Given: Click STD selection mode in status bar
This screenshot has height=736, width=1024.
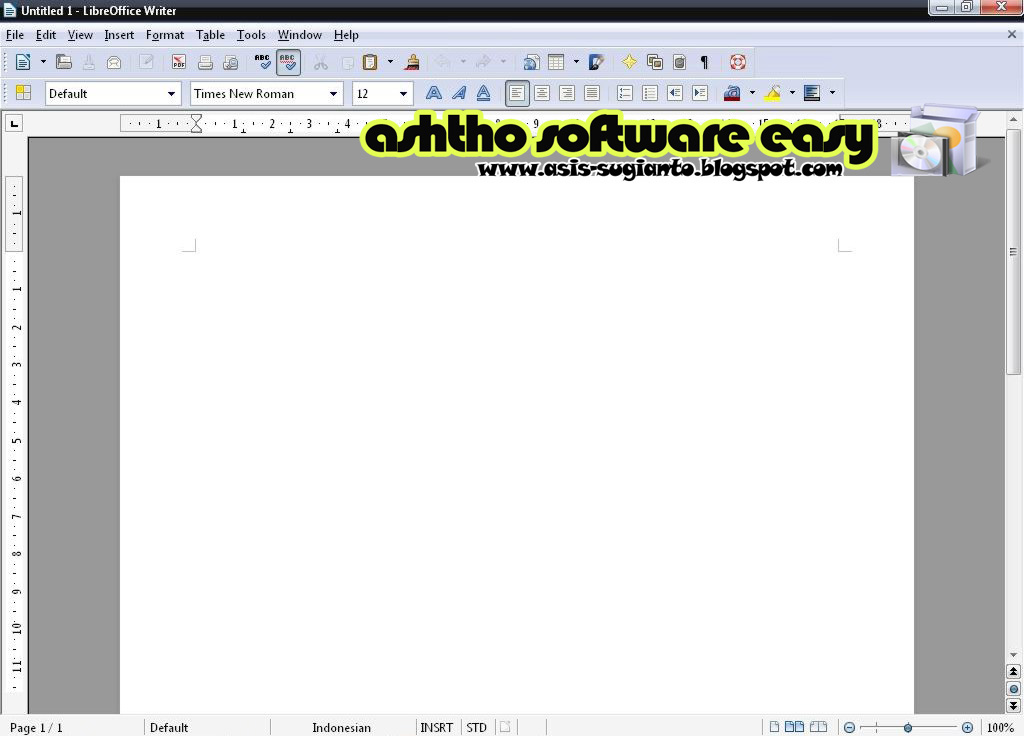Looking at the screenshot, I should point(477,727).
